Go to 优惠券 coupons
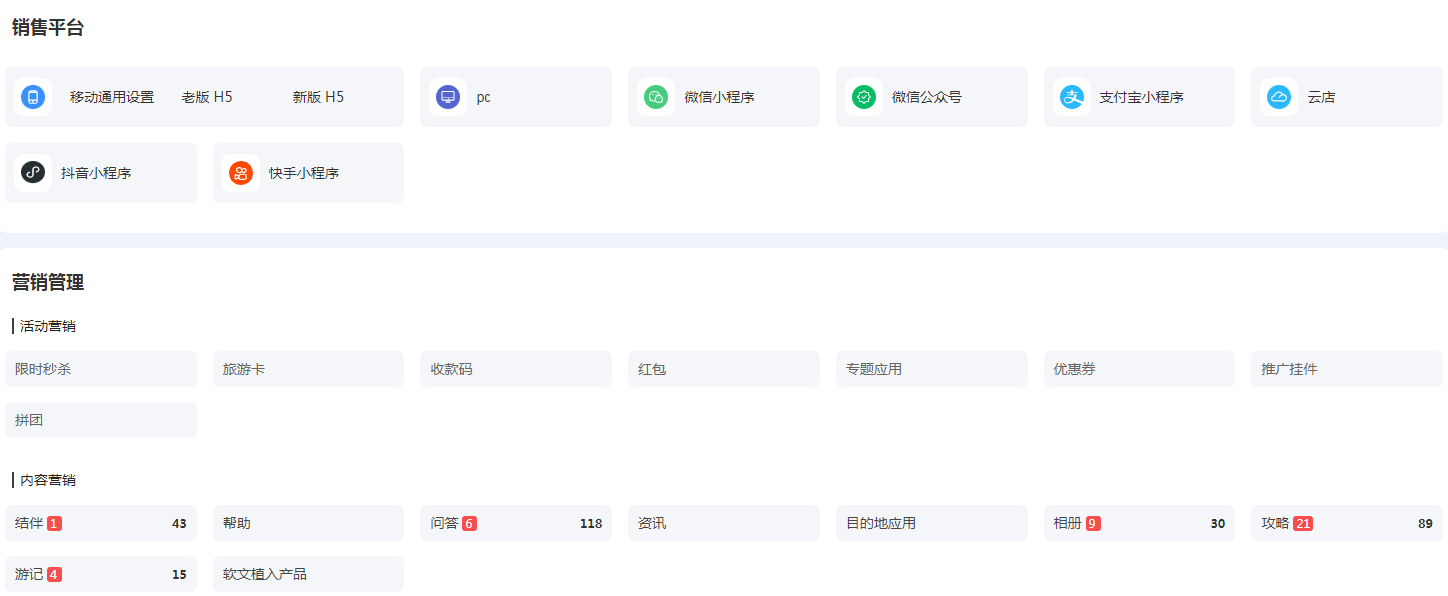 1074,369
